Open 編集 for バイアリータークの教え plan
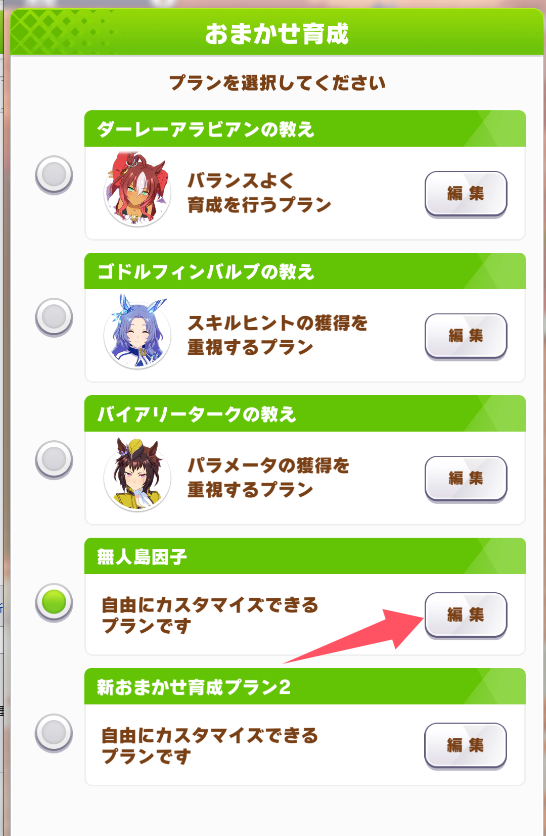The width and height of the screenshot is (546, 836). (x=465, y=478)
